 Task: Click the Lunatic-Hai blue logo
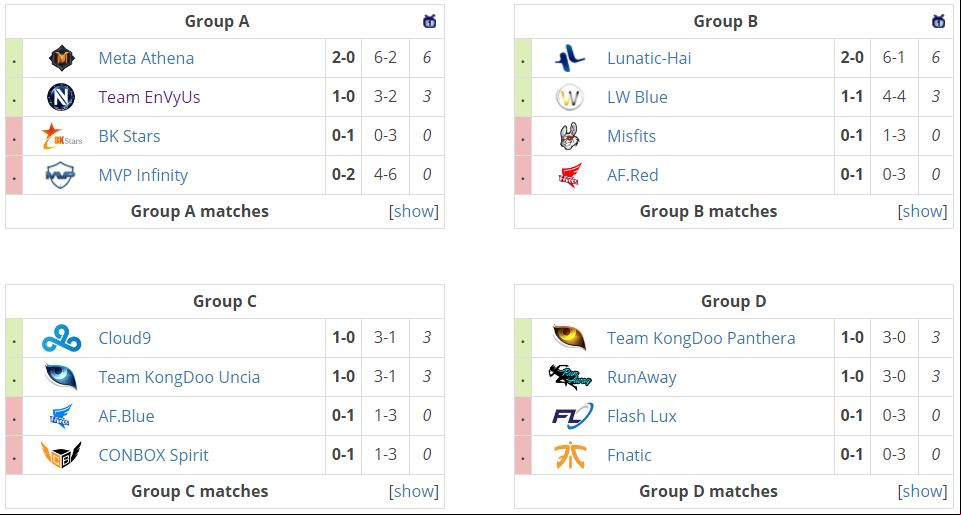pyautogui.click(x=570, y=58)
